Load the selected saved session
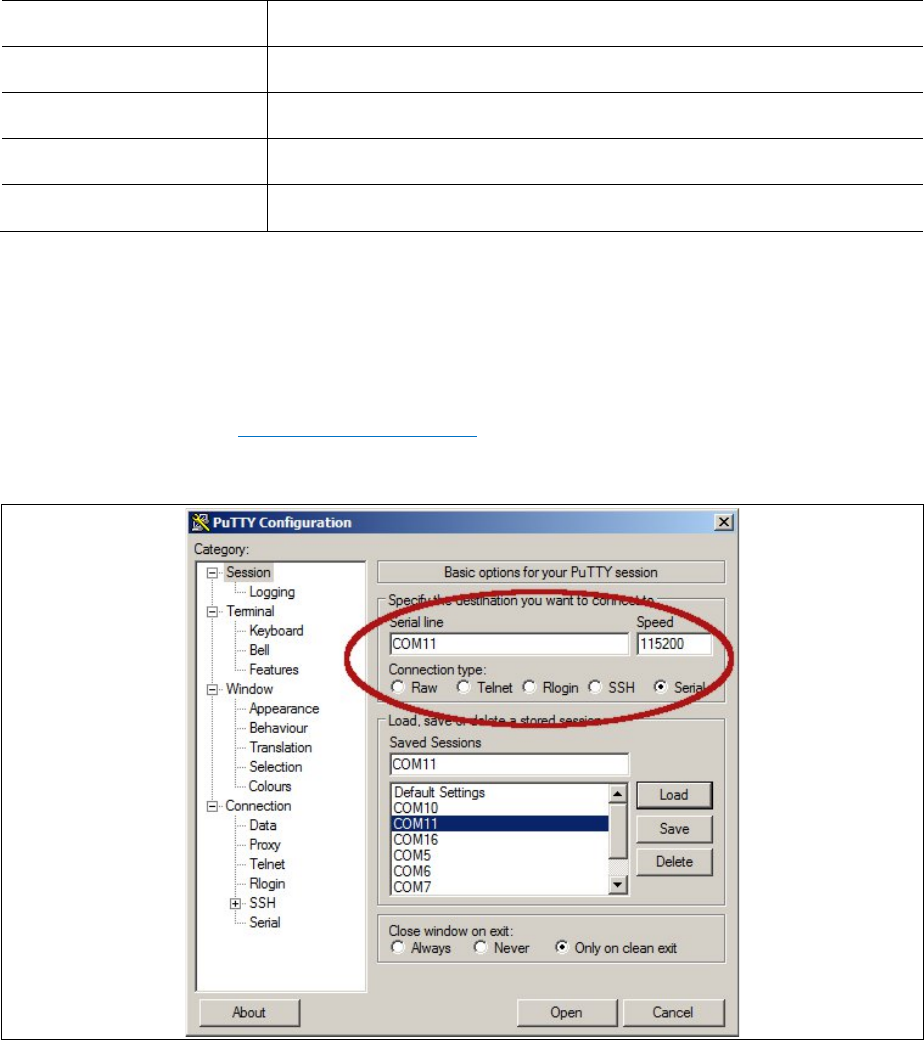Screen dimensions: 924x1040 click(x=674, y=795)
